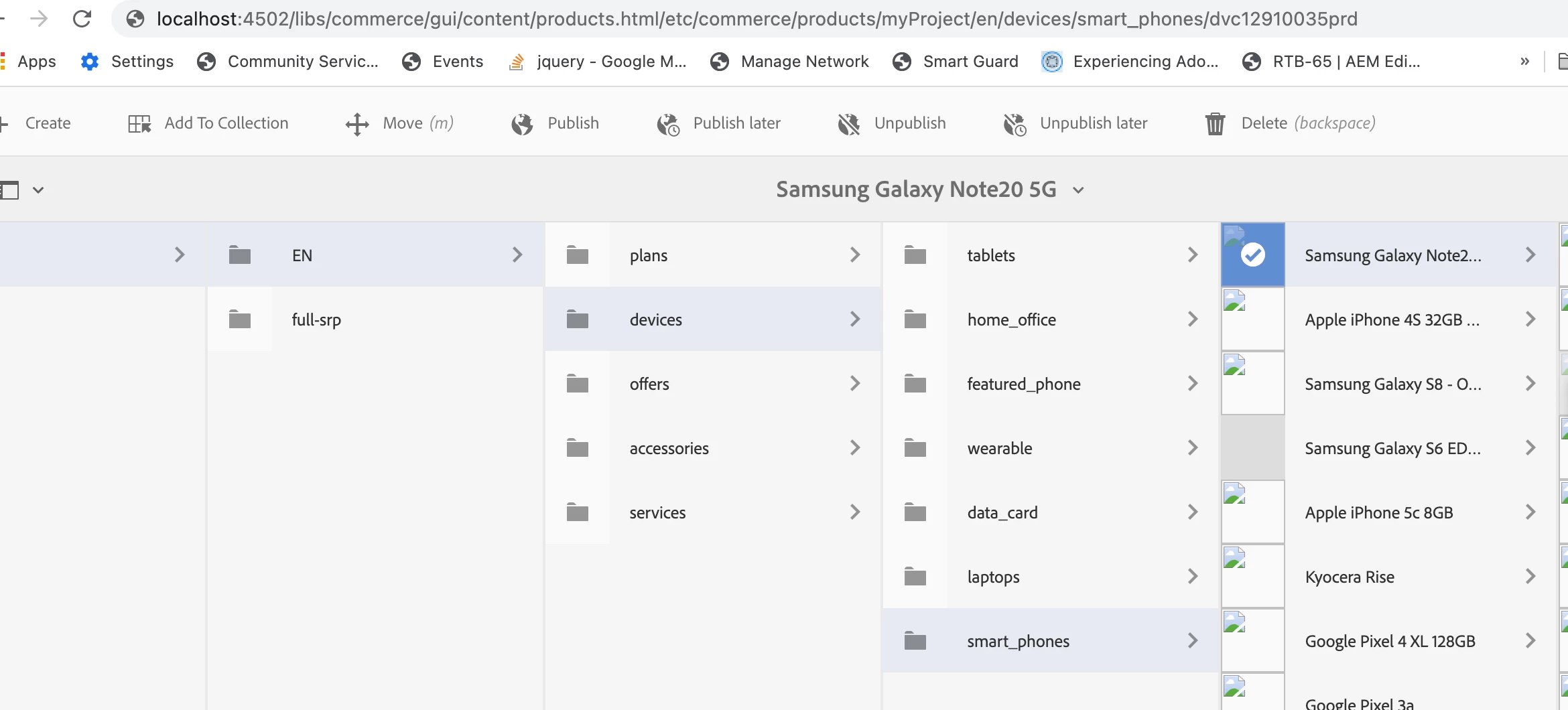This screenshot has height=710, width=1568.
Task: Expand the plans folder chevron
Action: 855,255
